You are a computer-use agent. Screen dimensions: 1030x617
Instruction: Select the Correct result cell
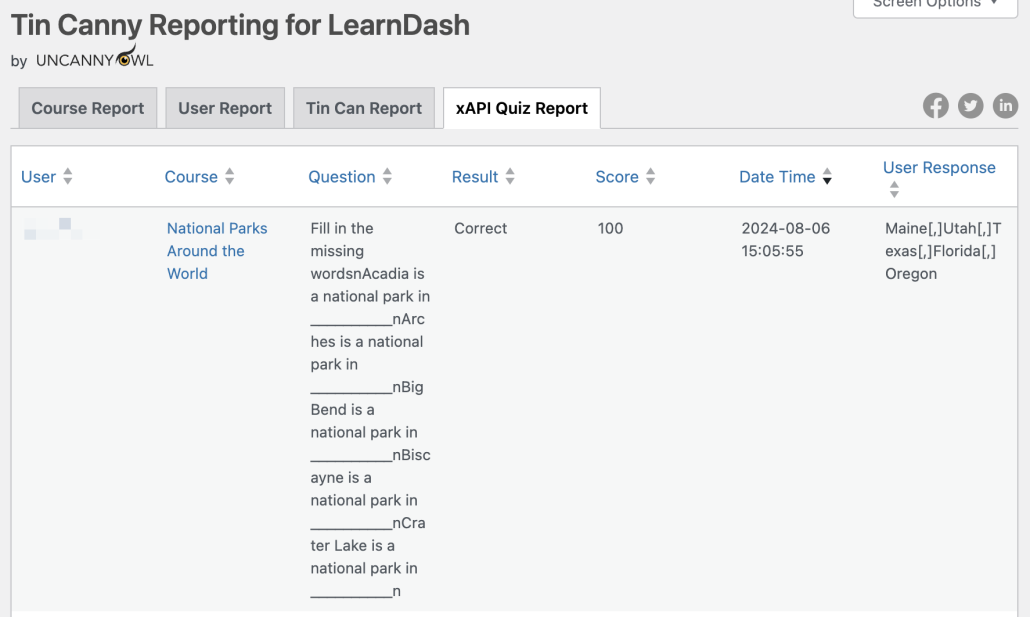(480, 228)
